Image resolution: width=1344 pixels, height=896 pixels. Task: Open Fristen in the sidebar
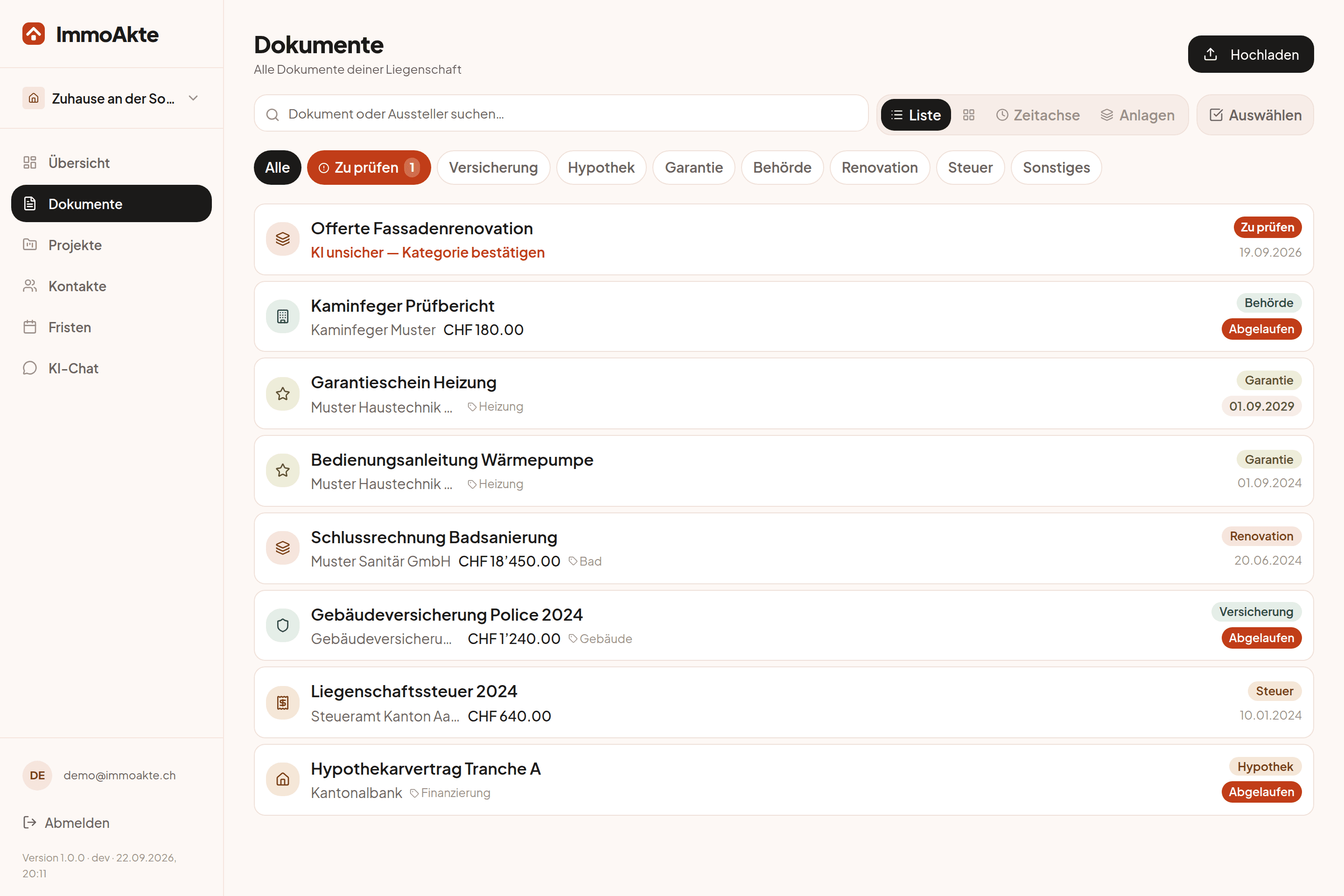(x=112, y=328)
